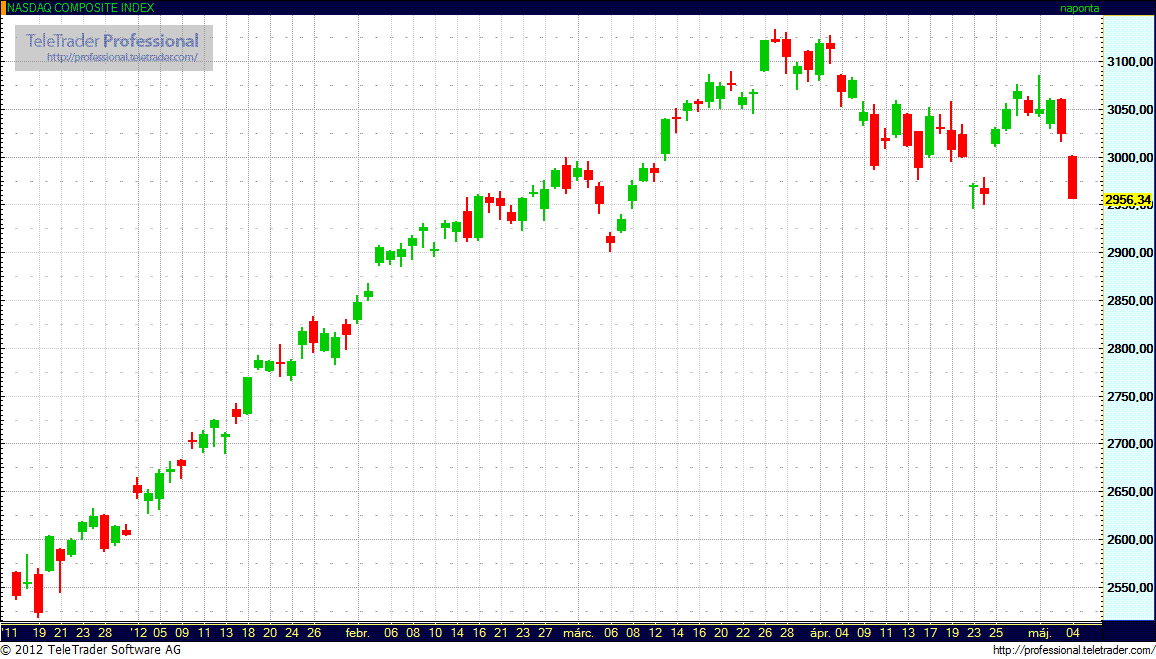The image size is (1156, 659).
Task: Click the '05' date label on the axis
Action: [x=160, y=632]
